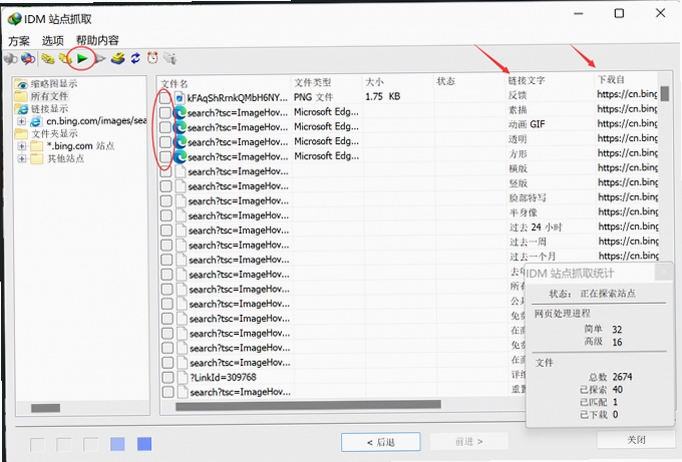Tick the checkbox in the 脸部特写 row
The height and width of the screenshot is (462, 682).
(x=166, y=201)
